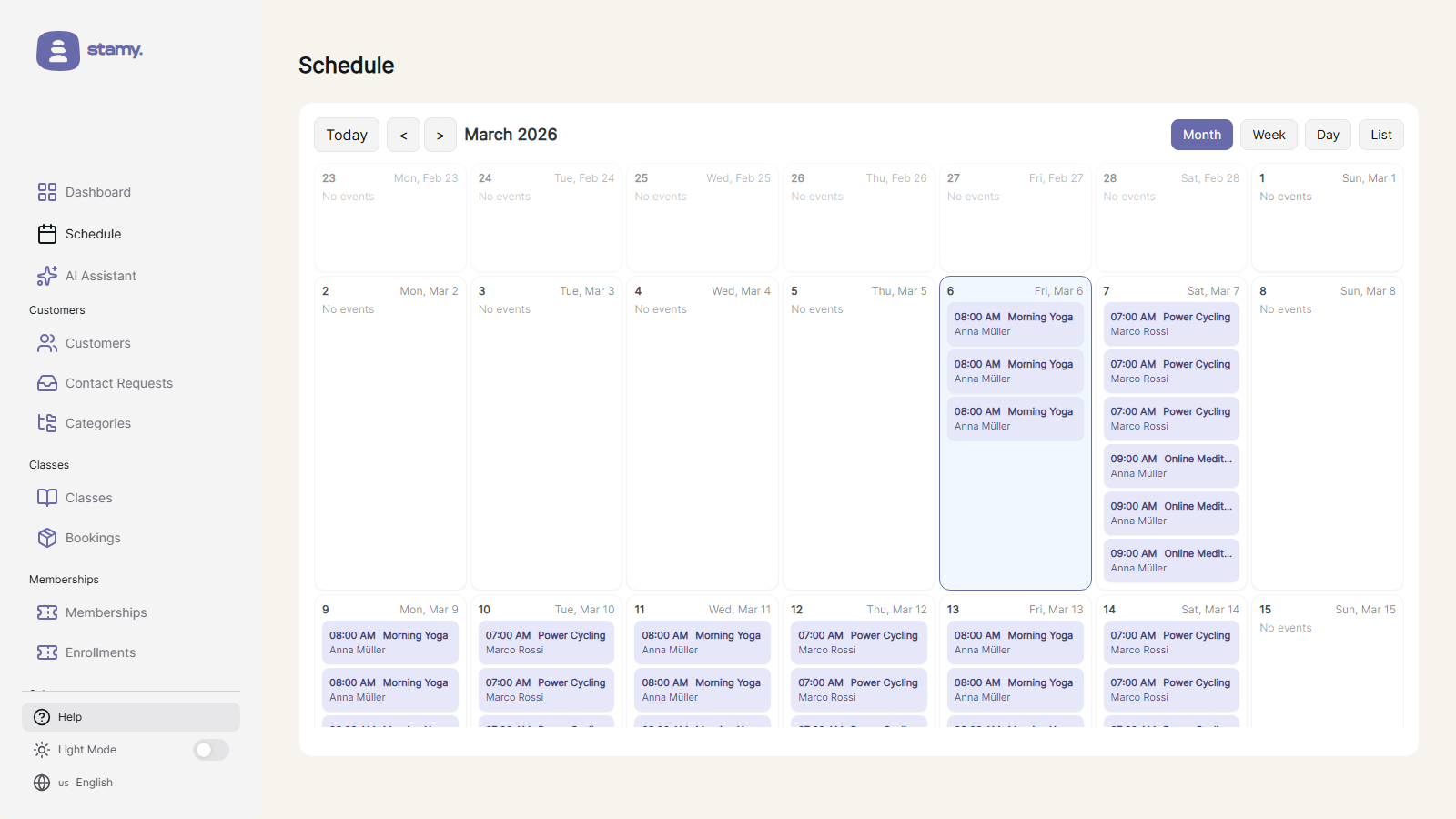
Task: Click the Categories tree icon
Action: click(x=47, y=423)
